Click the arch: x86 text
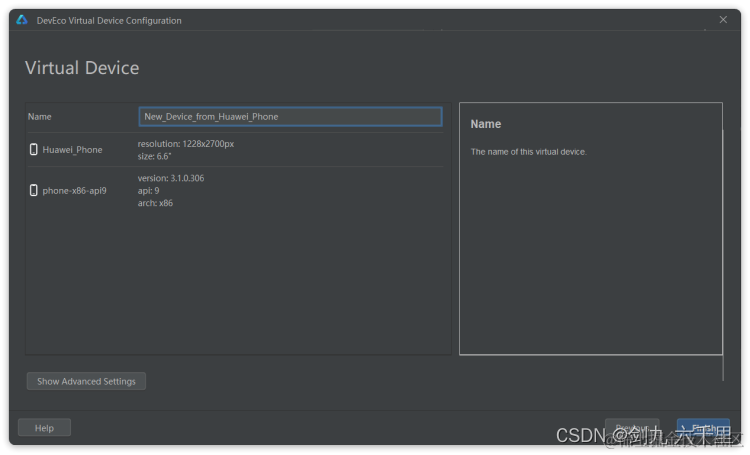 [x=155, y=203]
